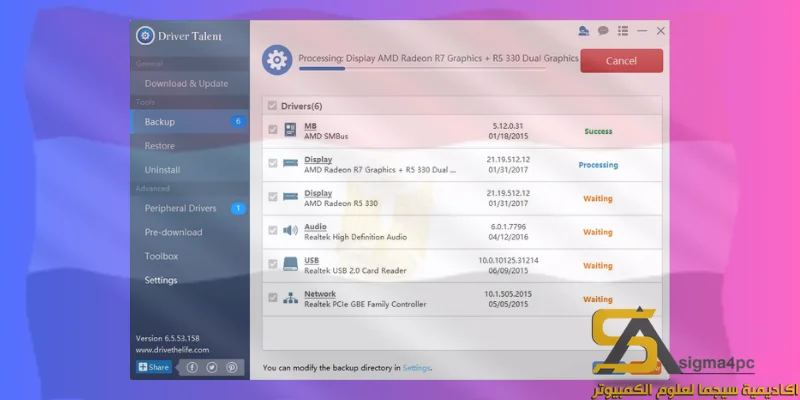Click the Network driver name link
This screenshot has height=400, width=800.
320,294
